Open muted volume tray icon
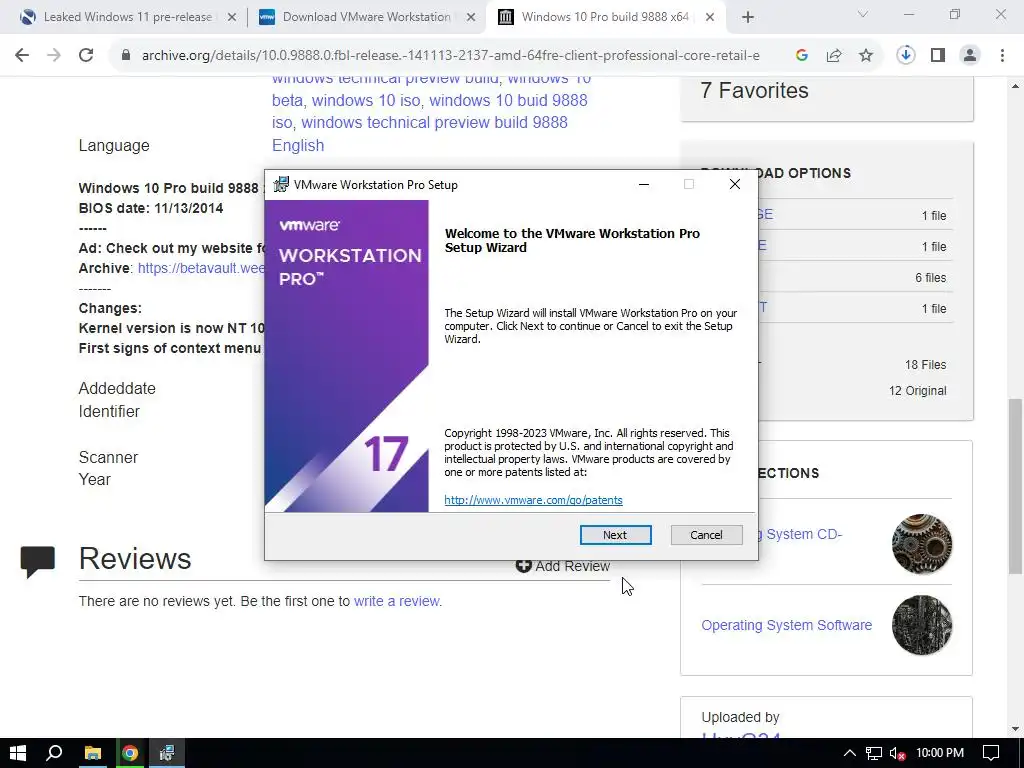Image resolution: width=1024 pixels, height=768 pixels. (897, 753)
